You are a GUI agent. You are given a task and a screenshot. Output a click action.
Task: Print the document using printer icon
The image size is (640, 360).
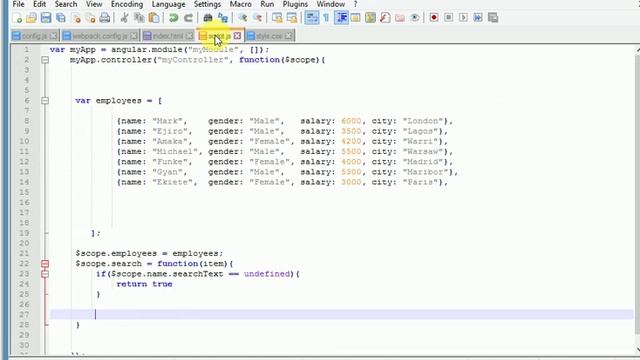[105, 18]
